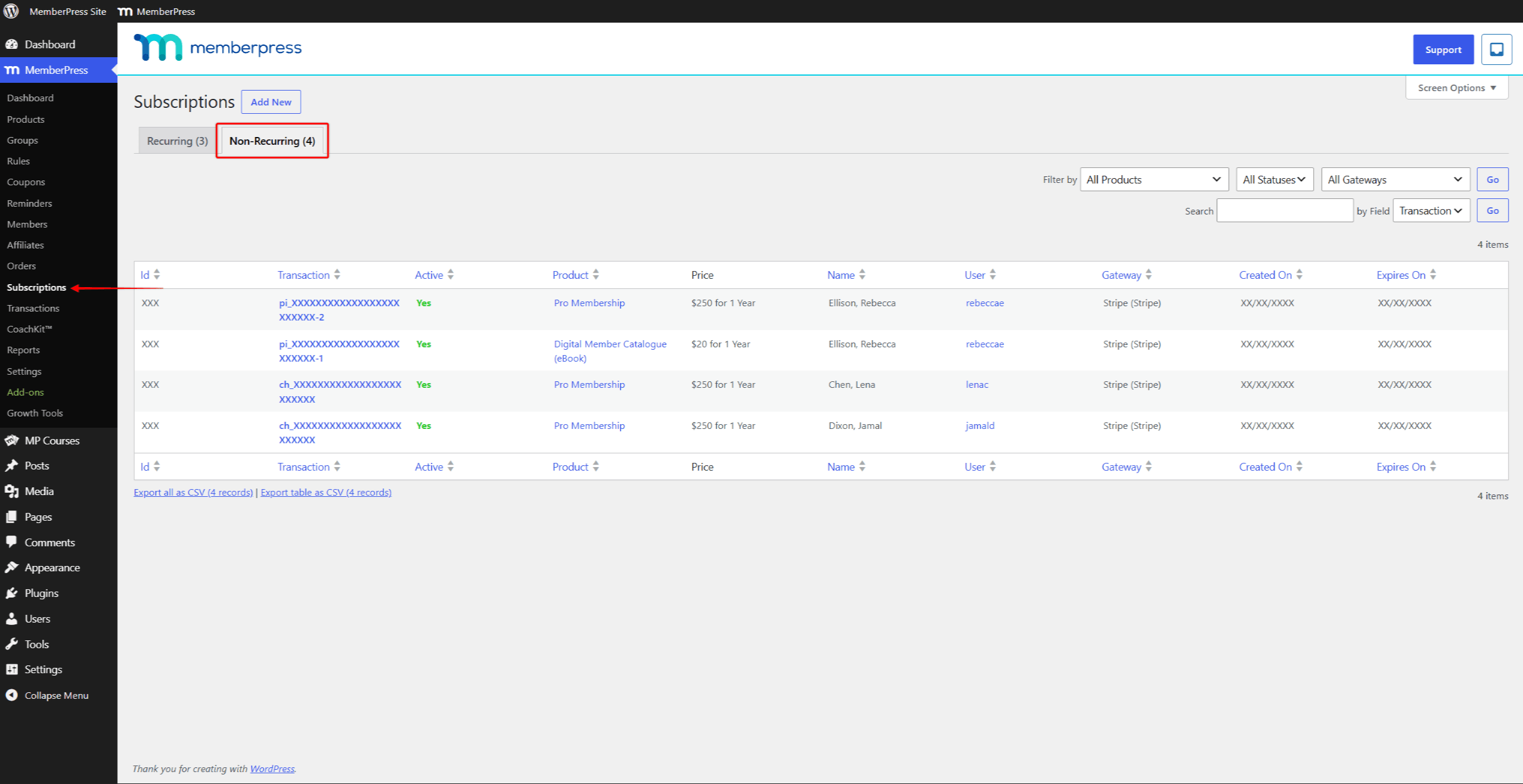Click the Appearance paintbrush icon
Screen dimensions: 1523x784
pos(11,568)
